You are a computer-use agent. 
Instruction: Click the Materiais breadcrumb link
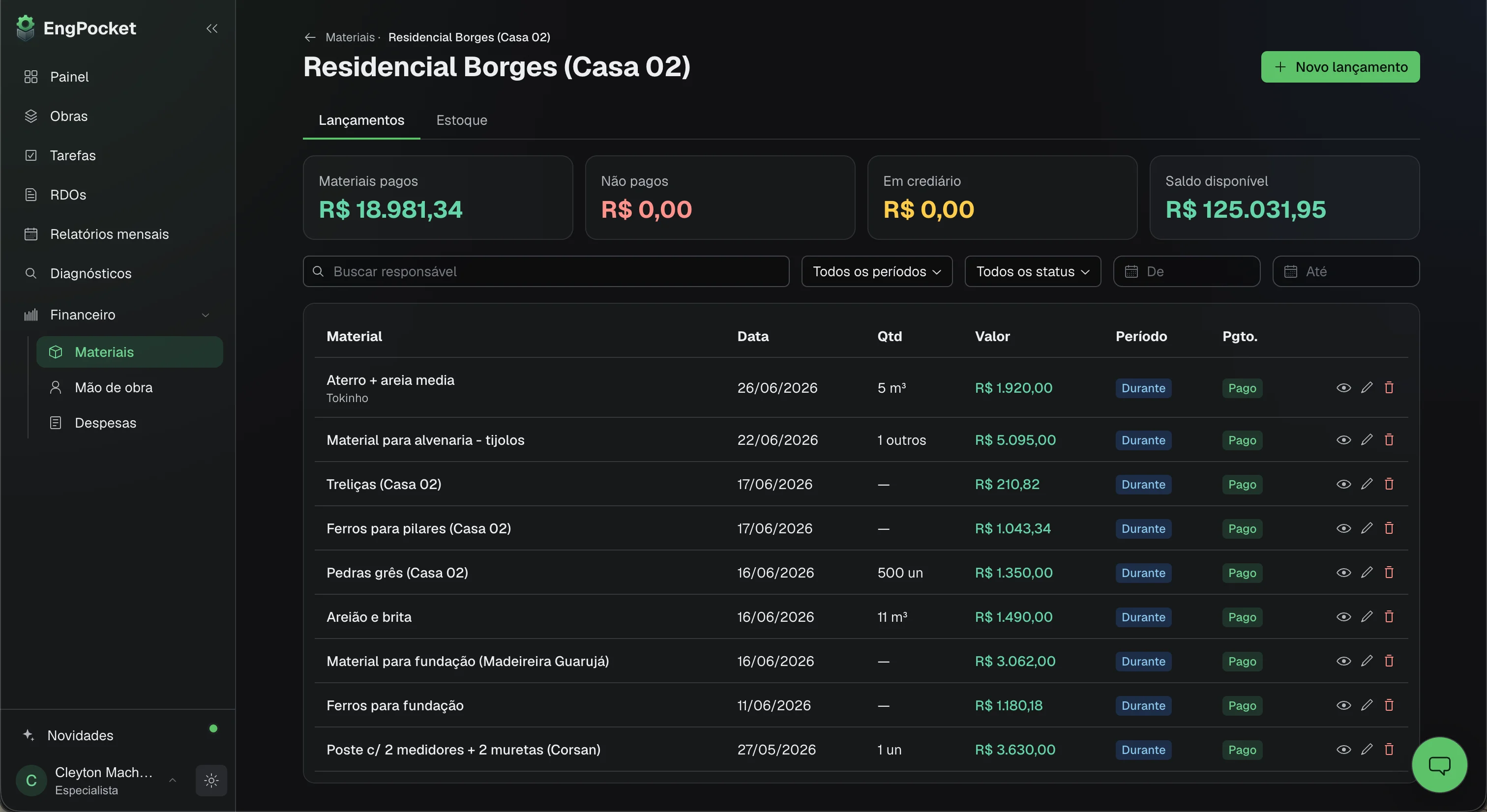[x=350, y=37]
